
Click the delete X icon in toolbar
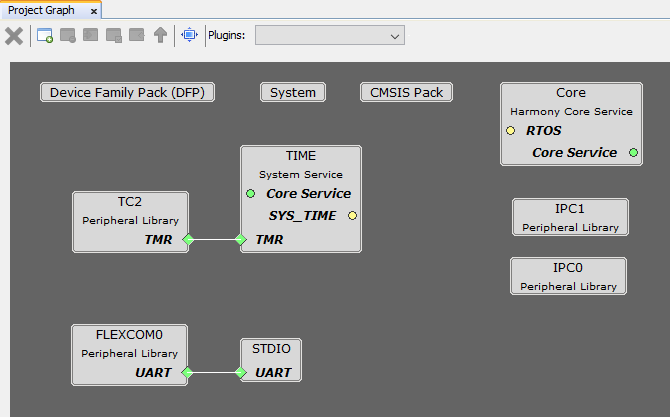point(14,36)
